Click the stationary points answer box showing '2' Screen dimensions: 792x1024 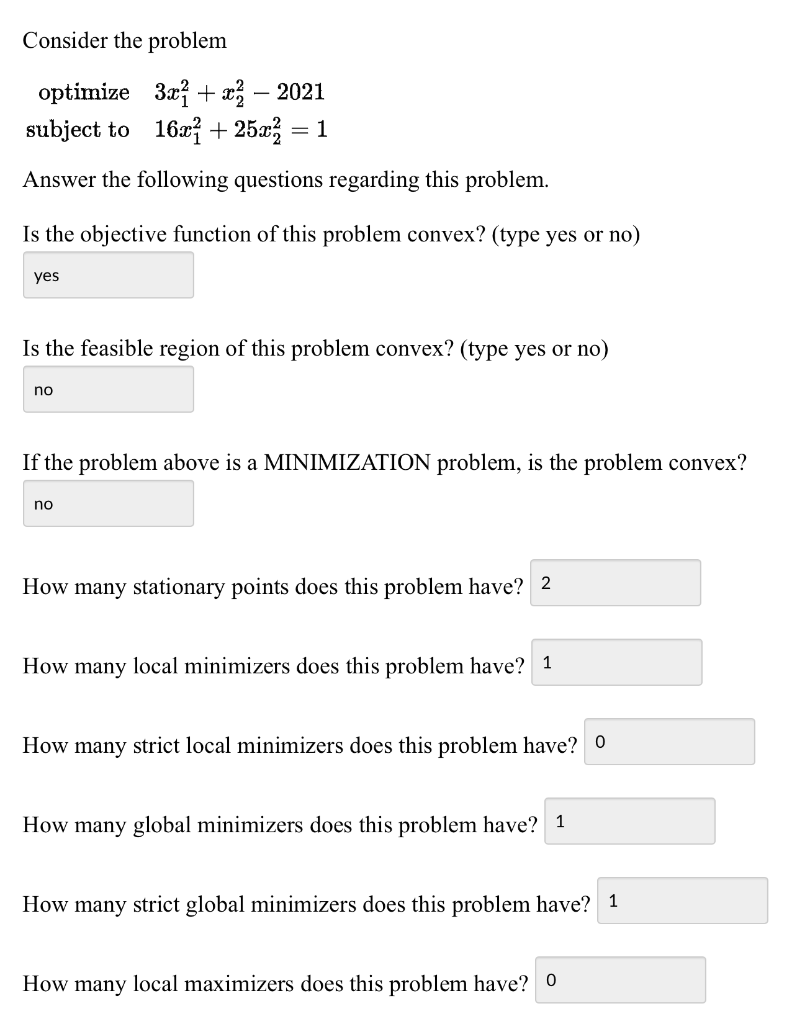615,582
